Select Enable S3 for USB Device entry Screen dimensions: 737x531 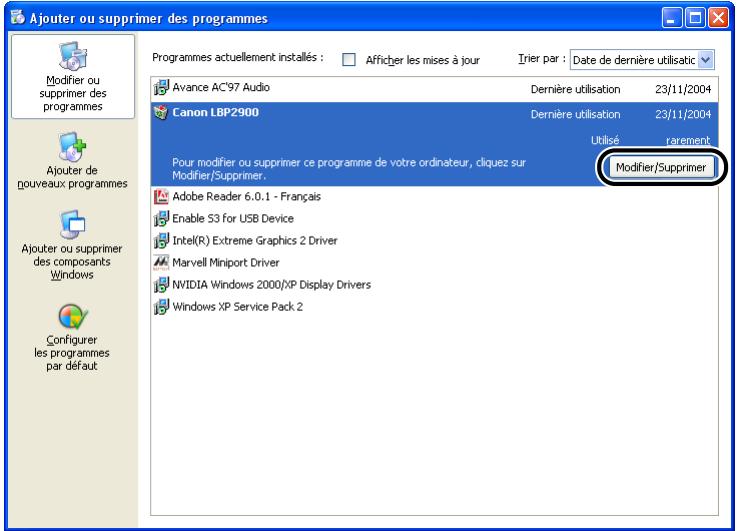[x=233, y=219]
